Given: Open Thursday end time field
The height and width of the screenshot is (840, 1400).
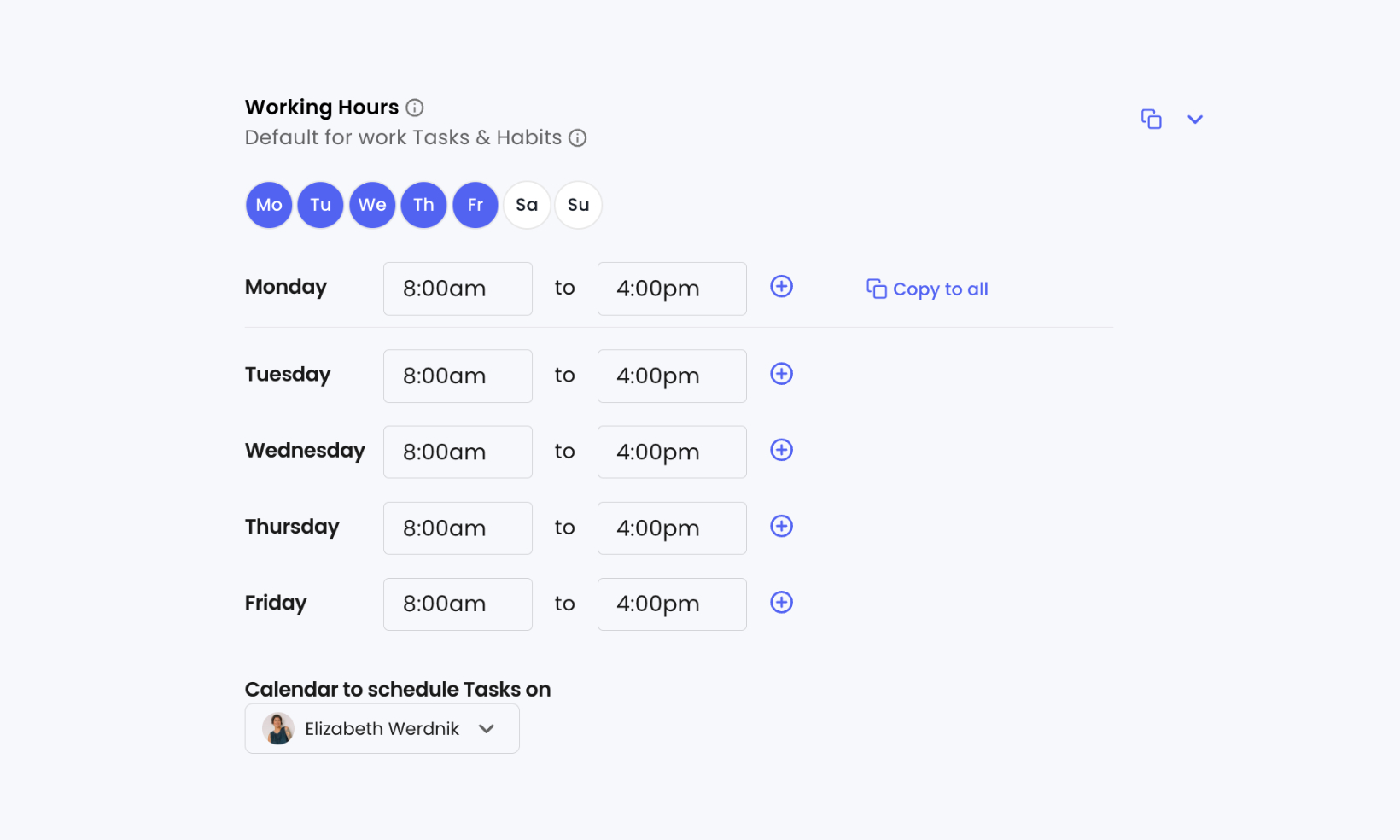Looking at the screenshot, I should click(672, 528).
